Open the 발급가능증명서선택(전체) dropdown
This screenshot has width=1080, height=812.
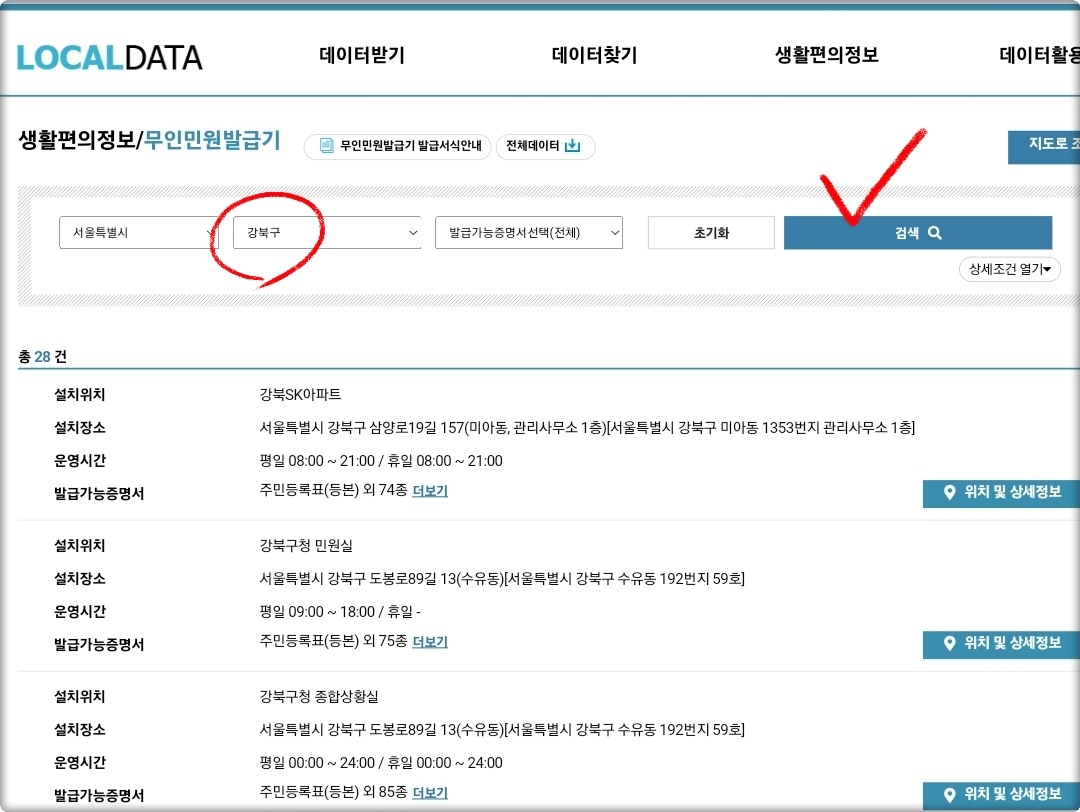(529, 233)
